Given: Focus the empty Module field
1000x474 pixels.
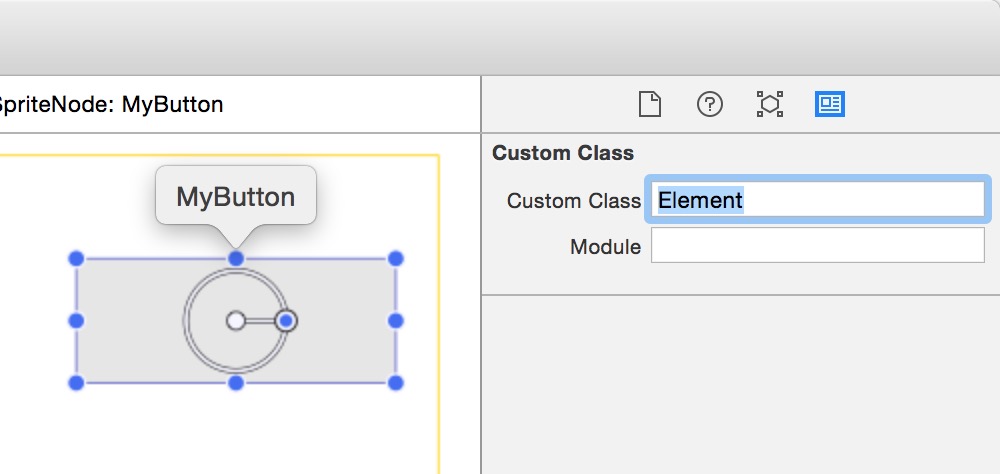Looking at the screenshot, I should (817, 245).
